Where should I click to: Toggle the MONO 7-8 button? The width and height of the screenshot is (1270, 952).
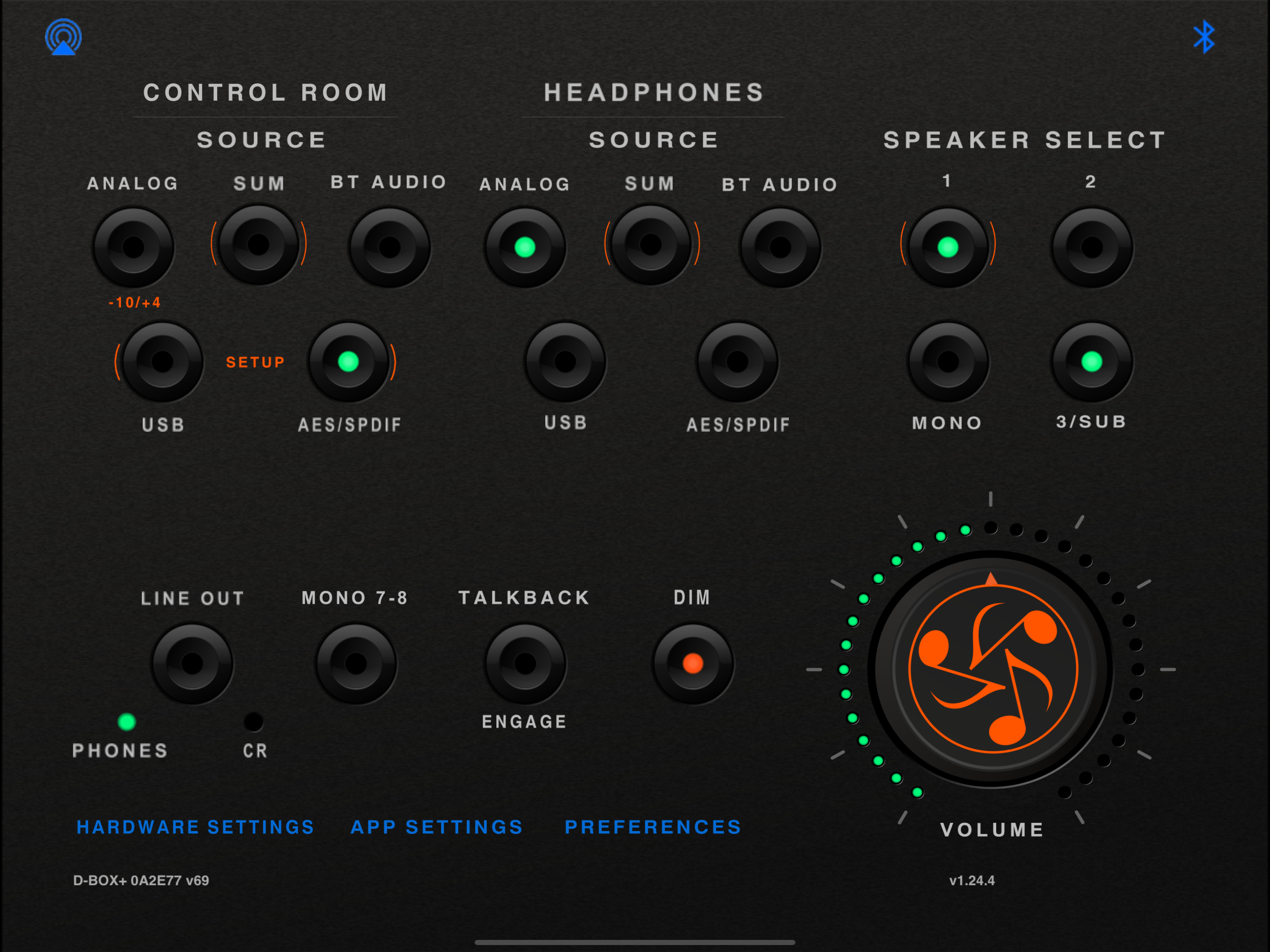(x=357, y=664)
